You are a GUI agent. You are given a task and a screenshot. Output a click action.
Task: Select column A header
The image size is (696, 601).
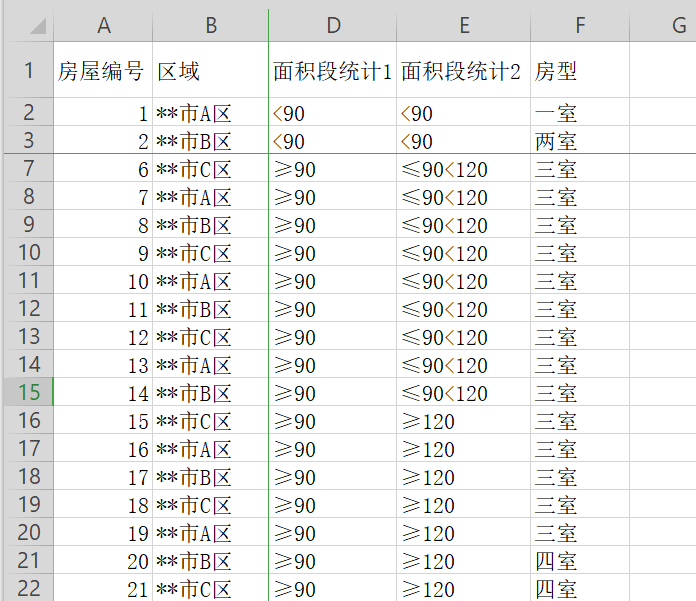[103, 25]
